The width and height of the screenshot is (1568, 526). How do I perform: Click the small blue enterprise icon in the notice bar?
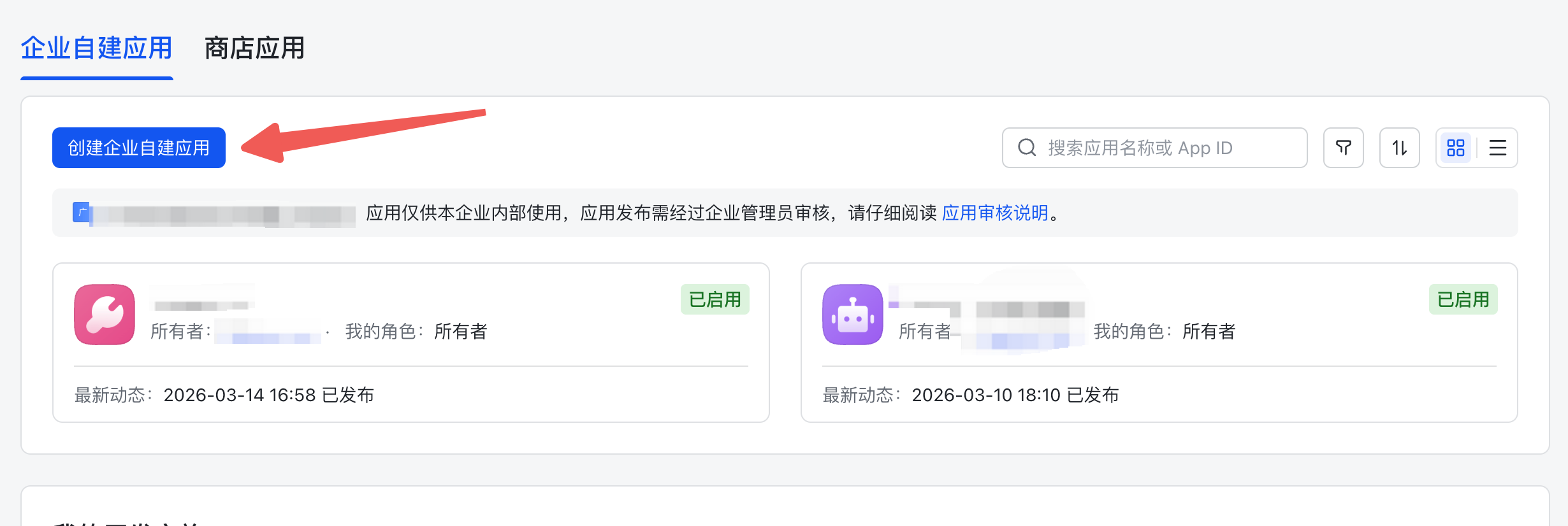tap(81, 212)
